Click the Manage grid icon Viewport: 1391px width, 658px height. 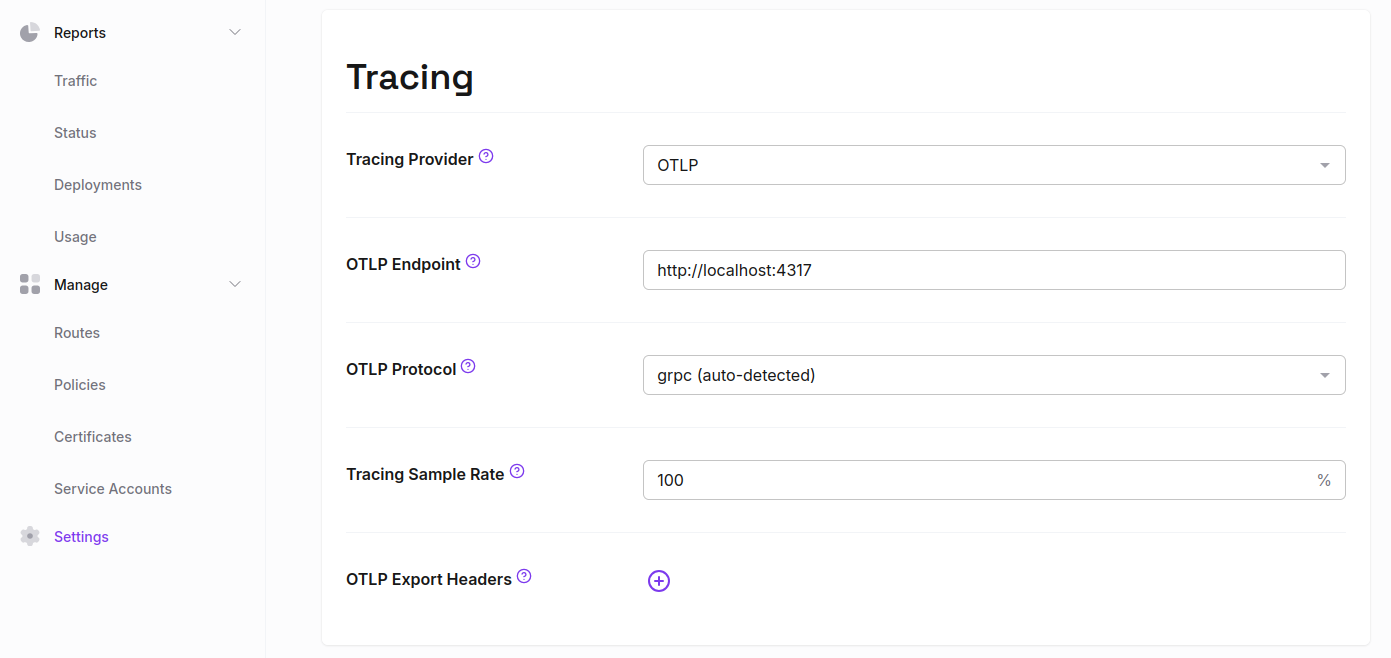(x=29, y=284)
